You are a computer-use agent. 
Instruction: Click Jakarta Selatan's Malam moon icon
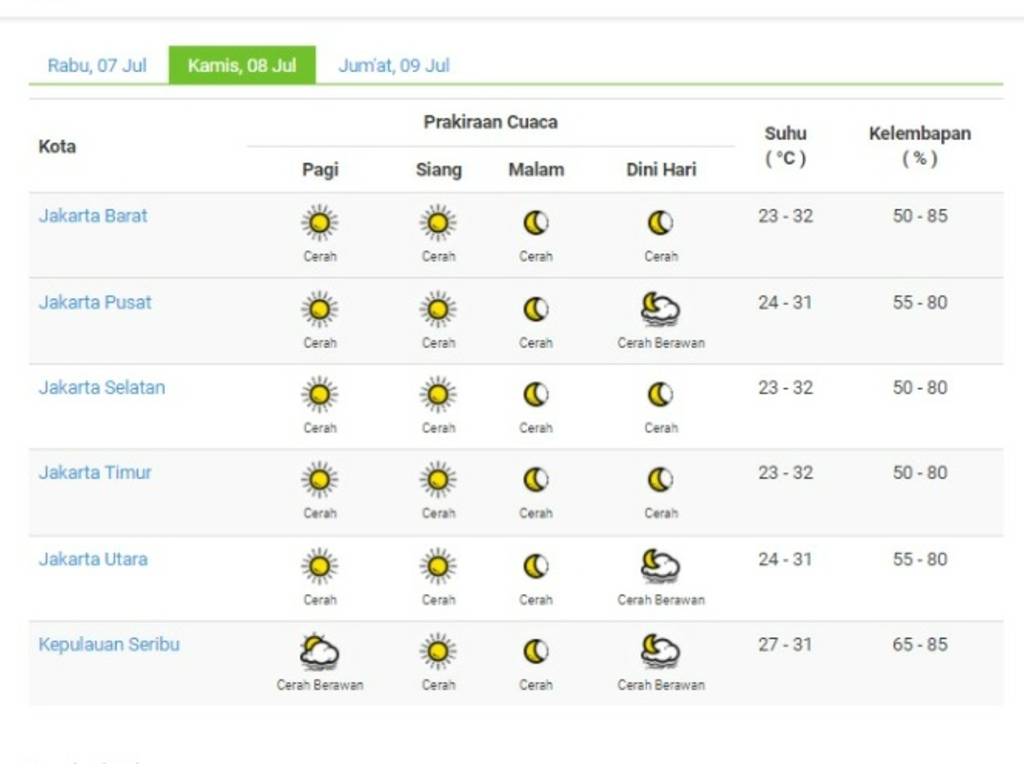click(536, 395)
